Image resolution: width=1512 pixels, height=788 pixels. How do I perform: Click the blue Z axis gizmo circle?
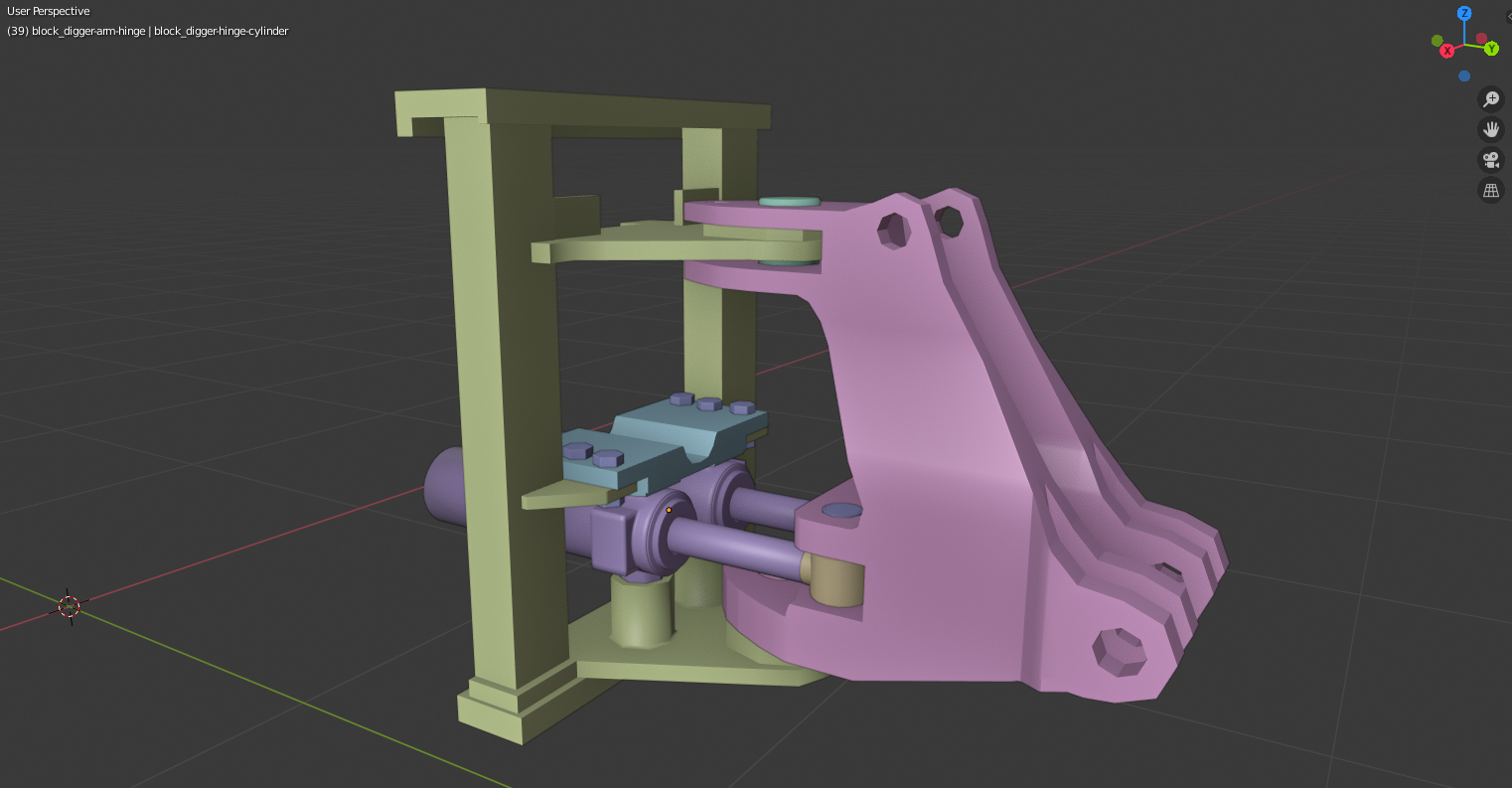[1464, 14]
